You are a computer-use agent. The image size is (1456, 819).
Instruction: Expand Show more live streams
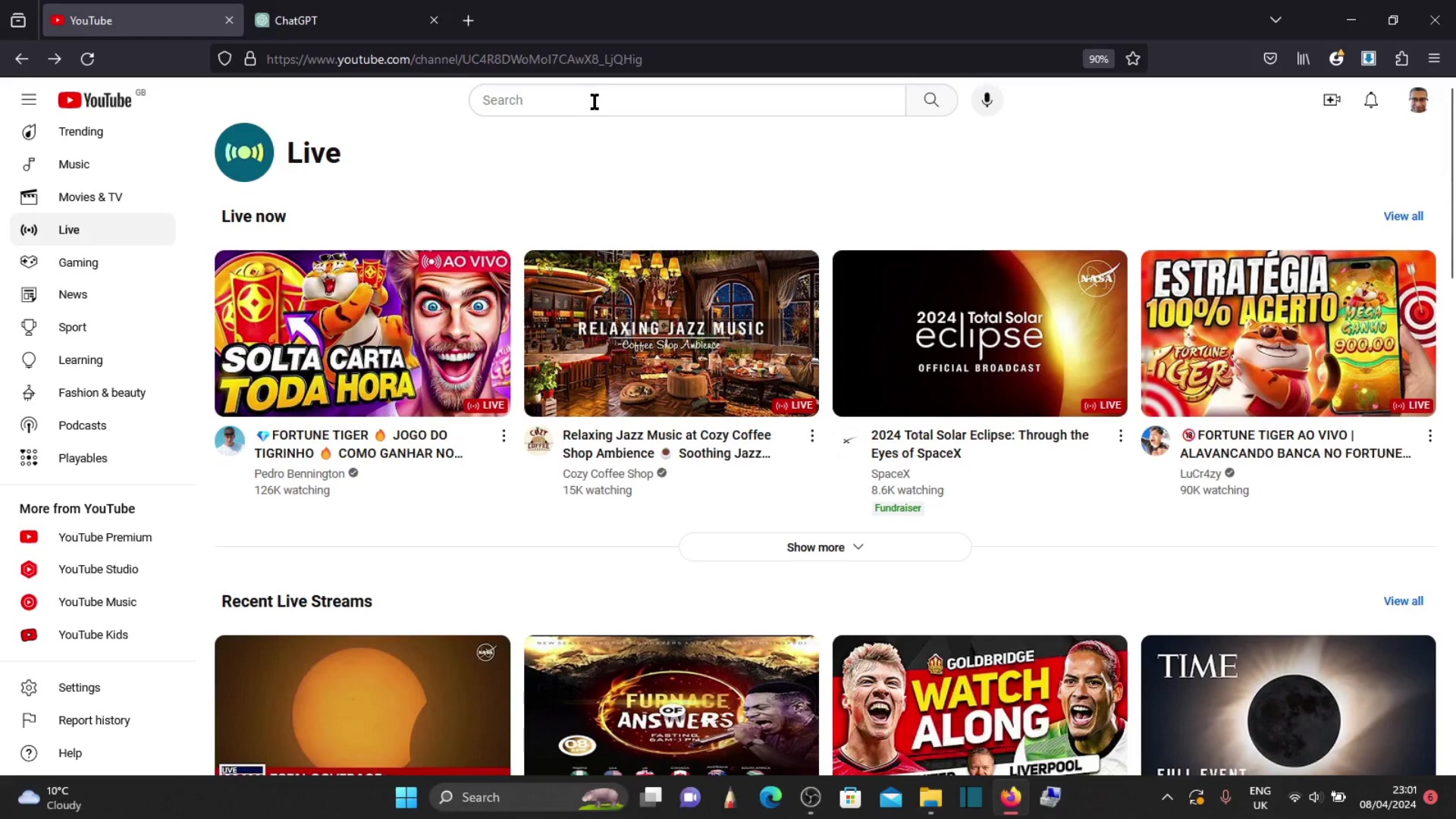pyautogui.click(x=824, y=547)
